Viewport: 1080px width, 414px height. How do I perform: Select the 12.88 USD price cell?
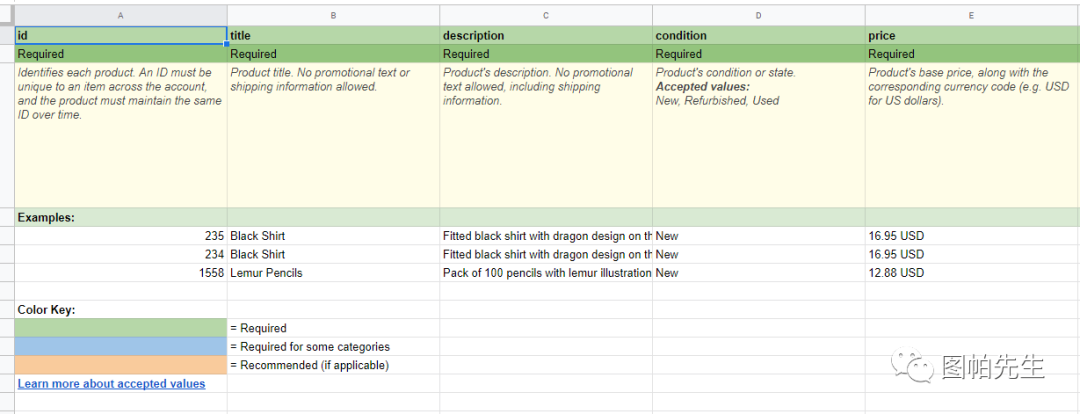coord(972,273)
